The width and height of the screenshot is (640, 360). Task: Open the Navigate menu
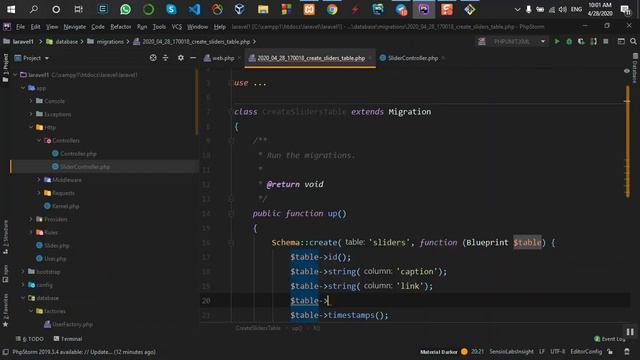click(75, 27)
